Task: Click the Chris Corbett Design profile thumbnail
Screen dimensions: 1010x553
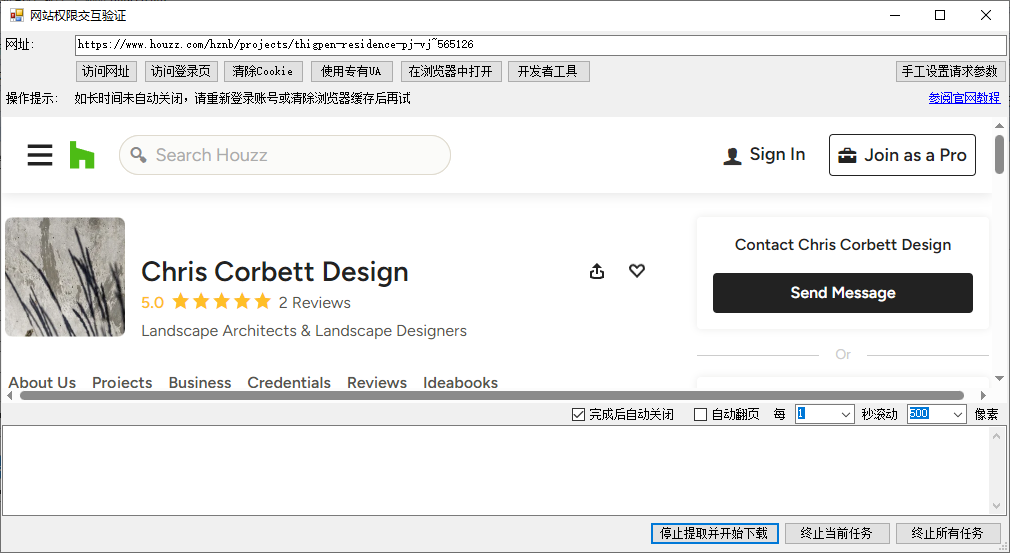Action: coord(65,277)
